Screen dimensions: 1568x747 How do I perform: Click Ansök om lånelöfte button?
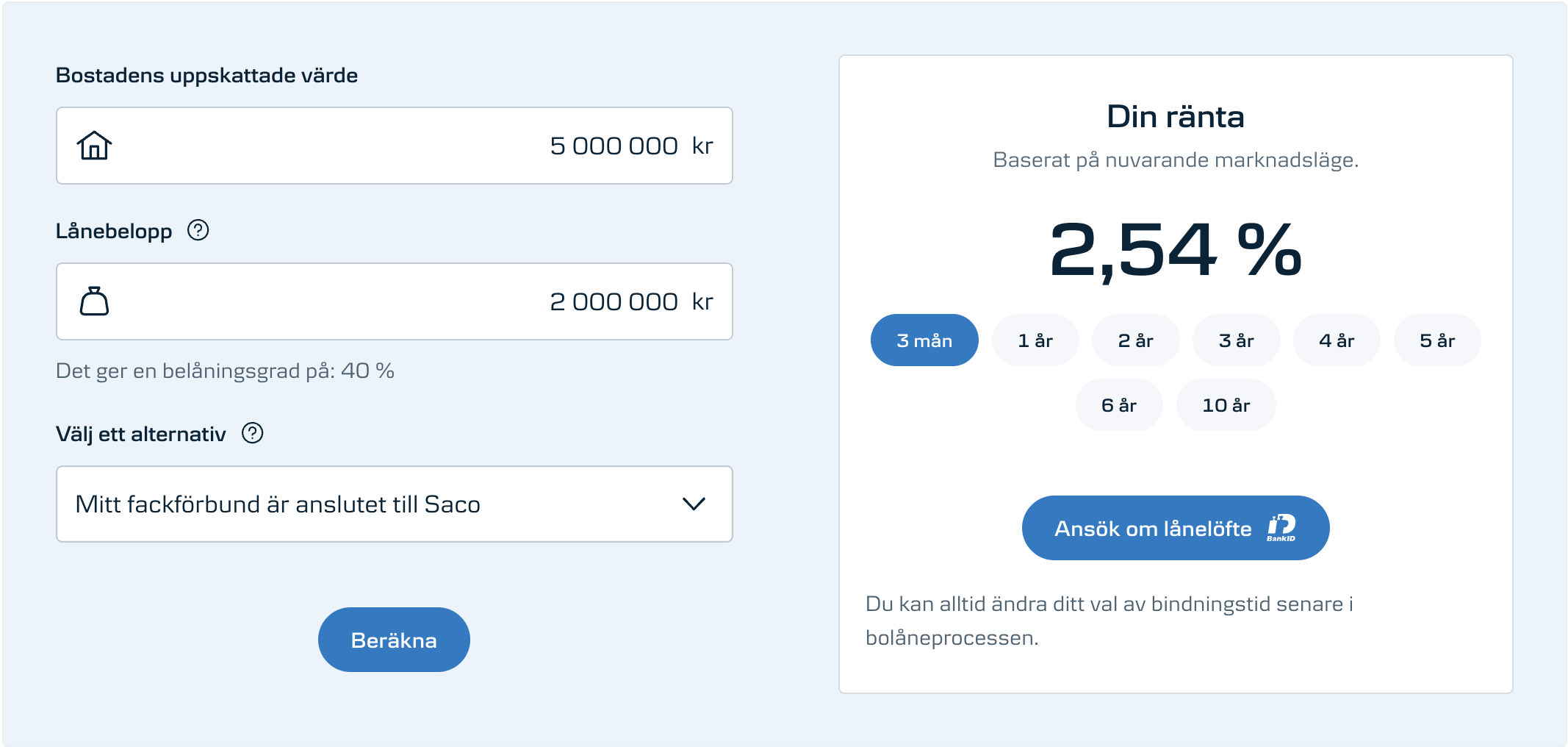click(x=1154, y=528)
